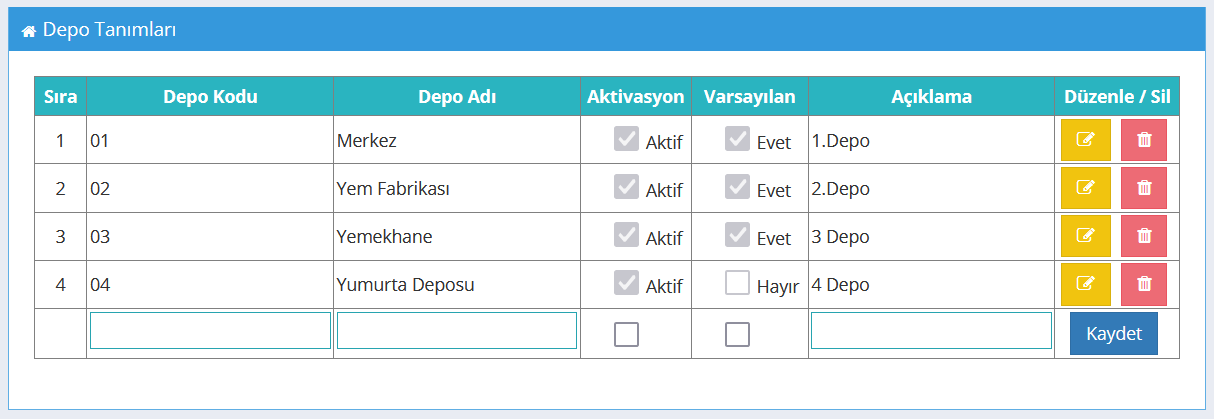The width and height of the screenshot is (1214, 419).
Task: Edit the Merkez depot row
Action: point(1086,140)
